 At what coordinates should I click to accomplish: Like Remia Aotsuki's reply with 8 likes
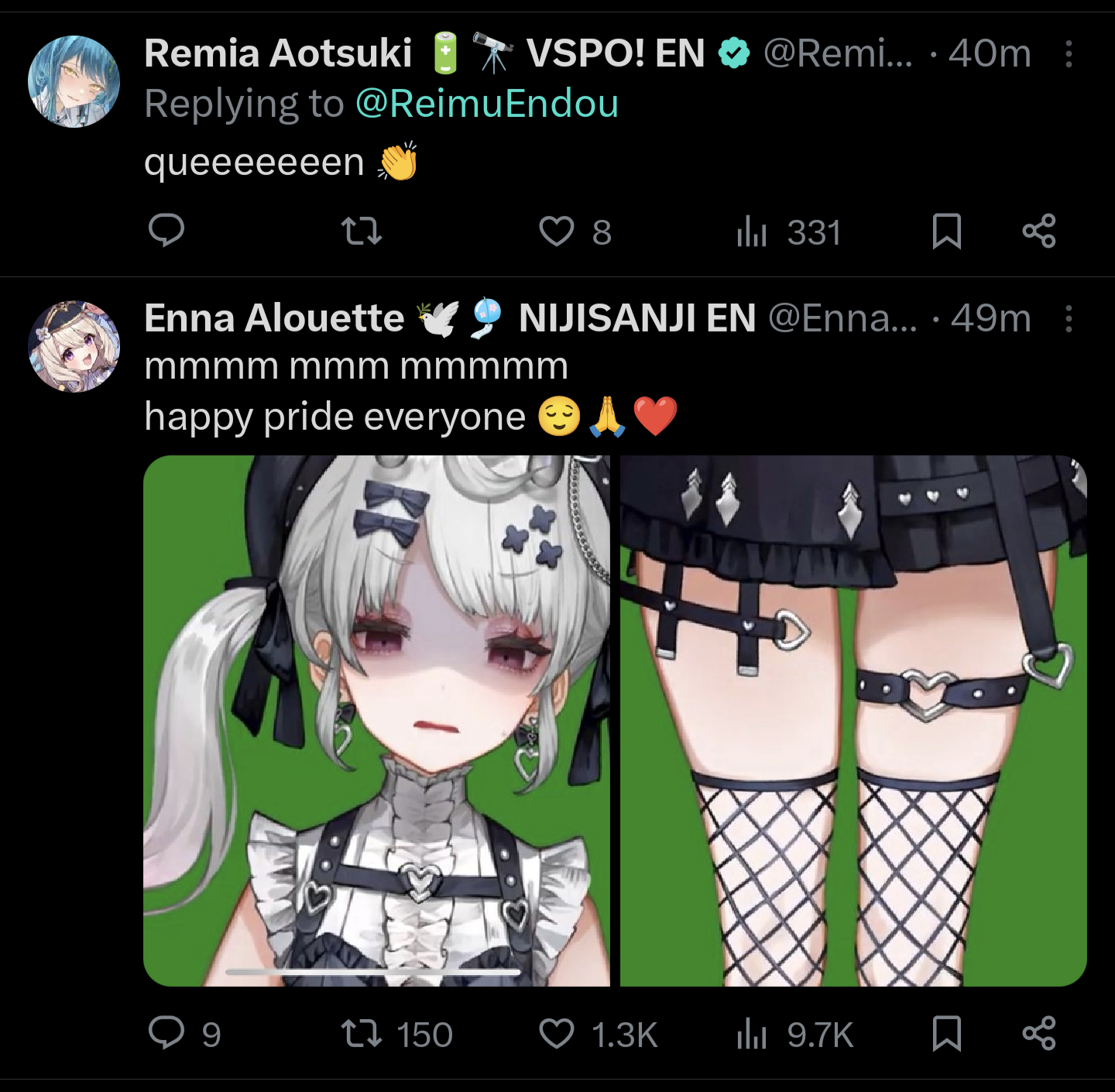(x=575, y=232)
